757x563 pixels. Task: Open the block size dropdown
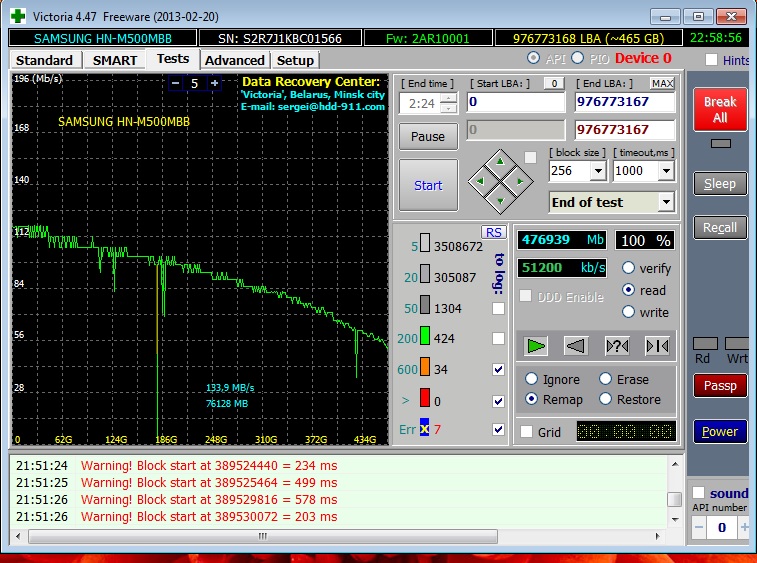598,171
